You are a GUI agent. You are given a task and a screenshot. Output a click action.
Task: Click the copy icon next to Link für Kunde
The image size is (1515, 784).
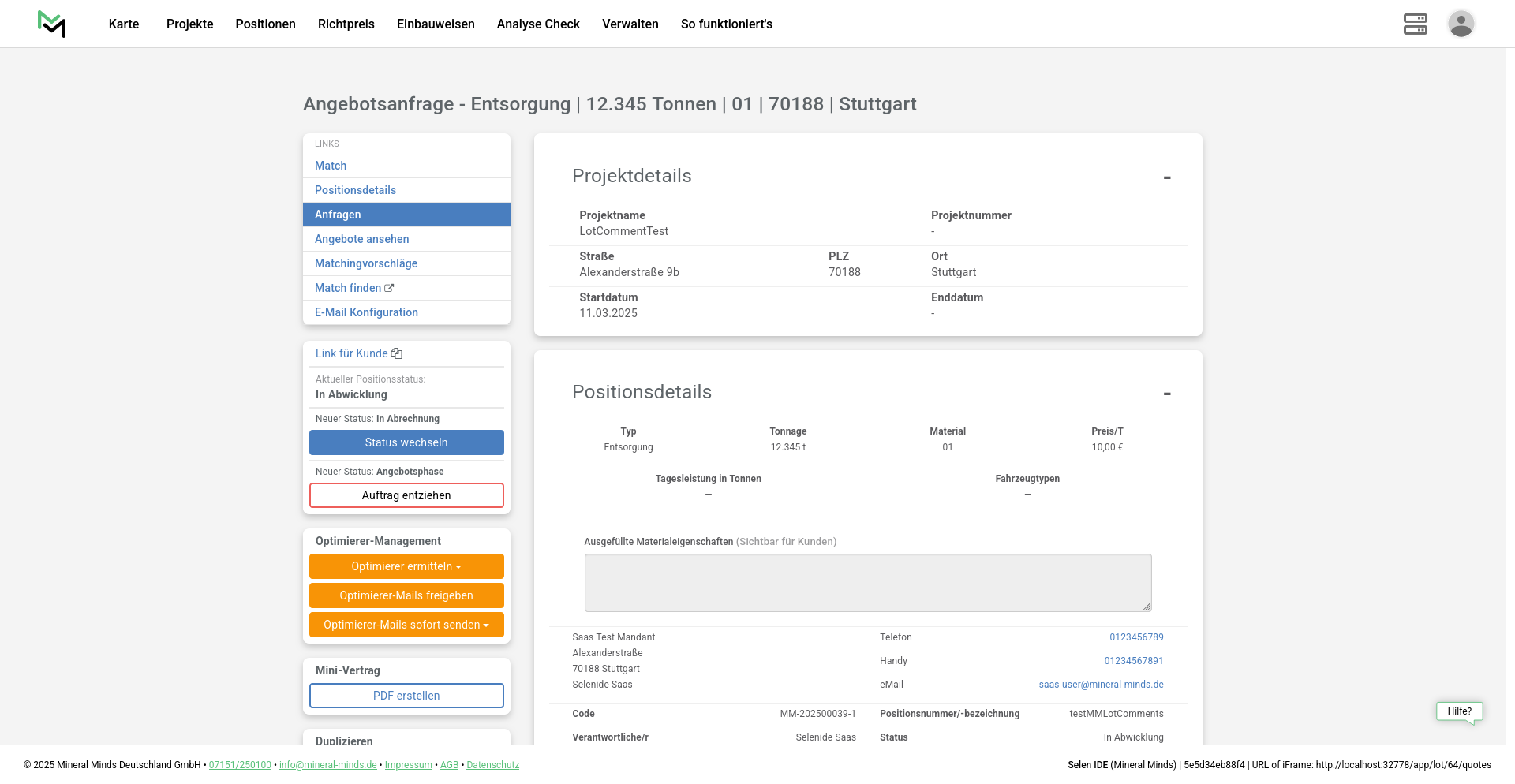[397, 354]
